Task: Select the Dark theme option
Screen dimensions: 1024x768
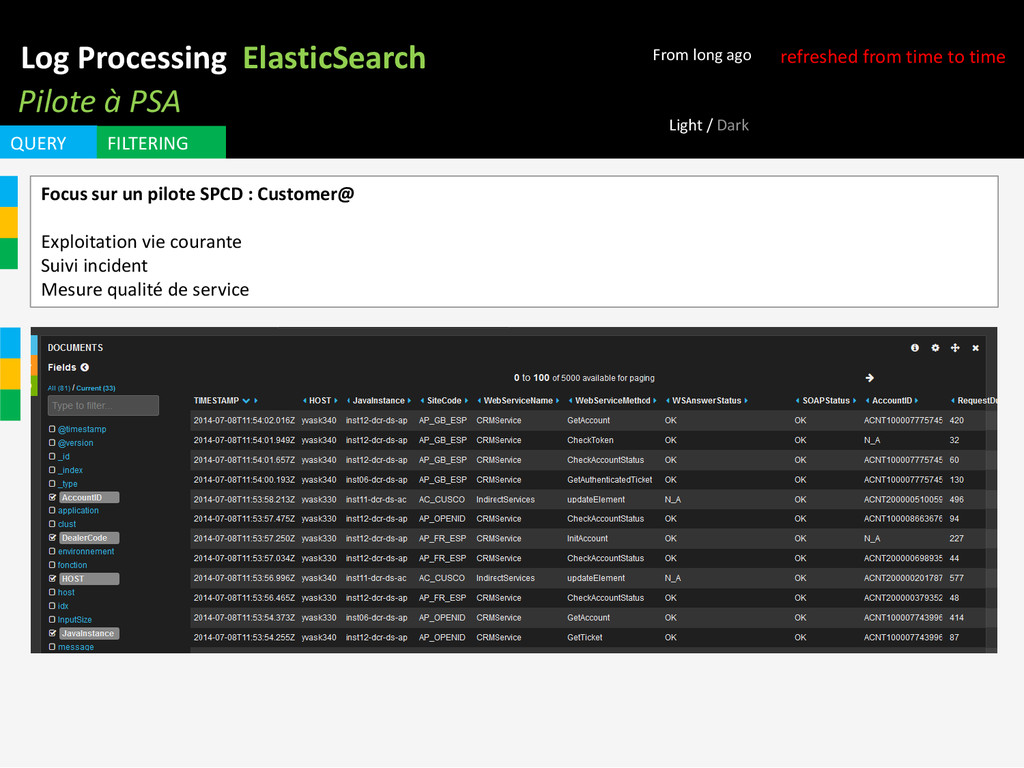Action: pos(733,125)
